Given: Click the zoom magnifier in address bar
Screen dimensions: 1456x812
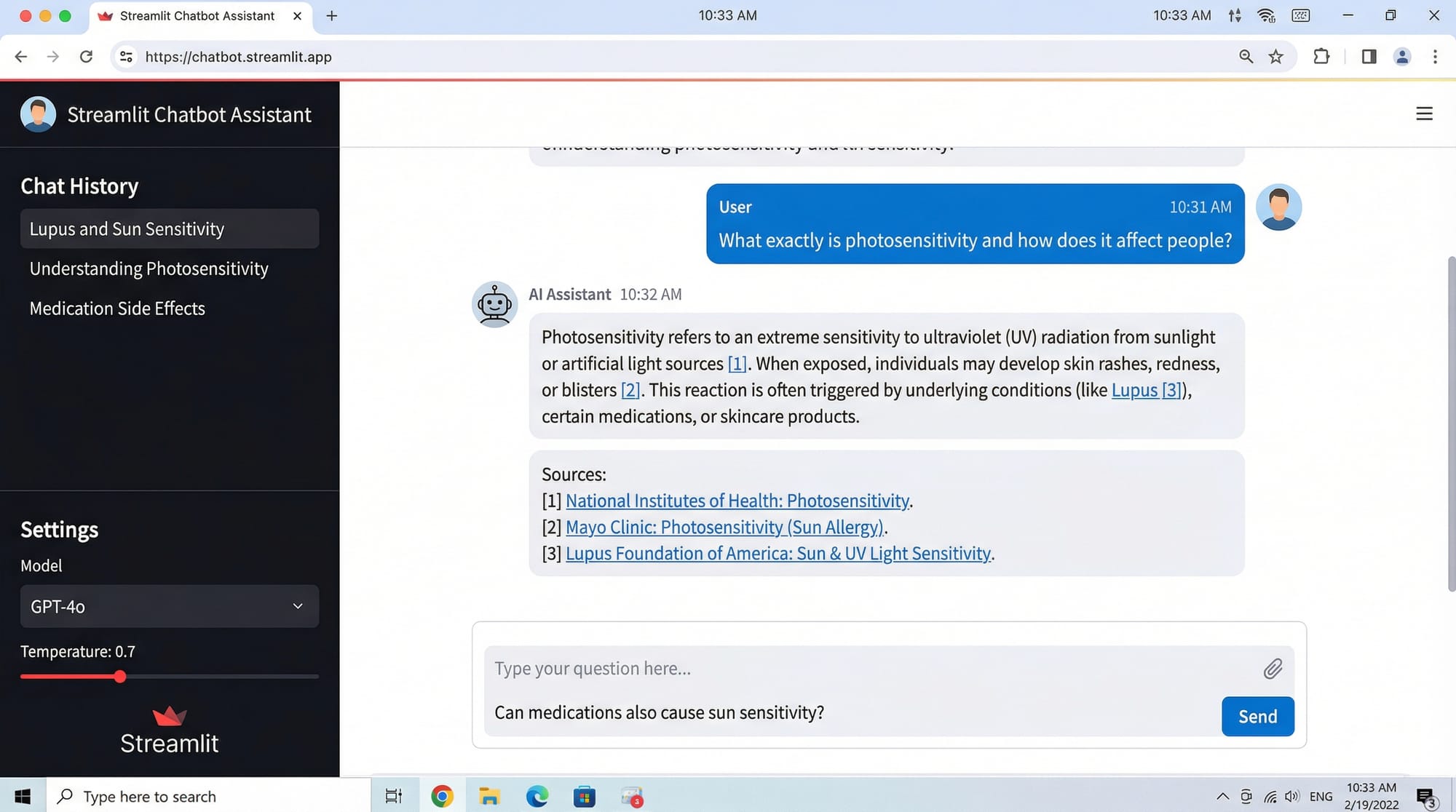Looking at the screenshot, I should [1246, 57].
